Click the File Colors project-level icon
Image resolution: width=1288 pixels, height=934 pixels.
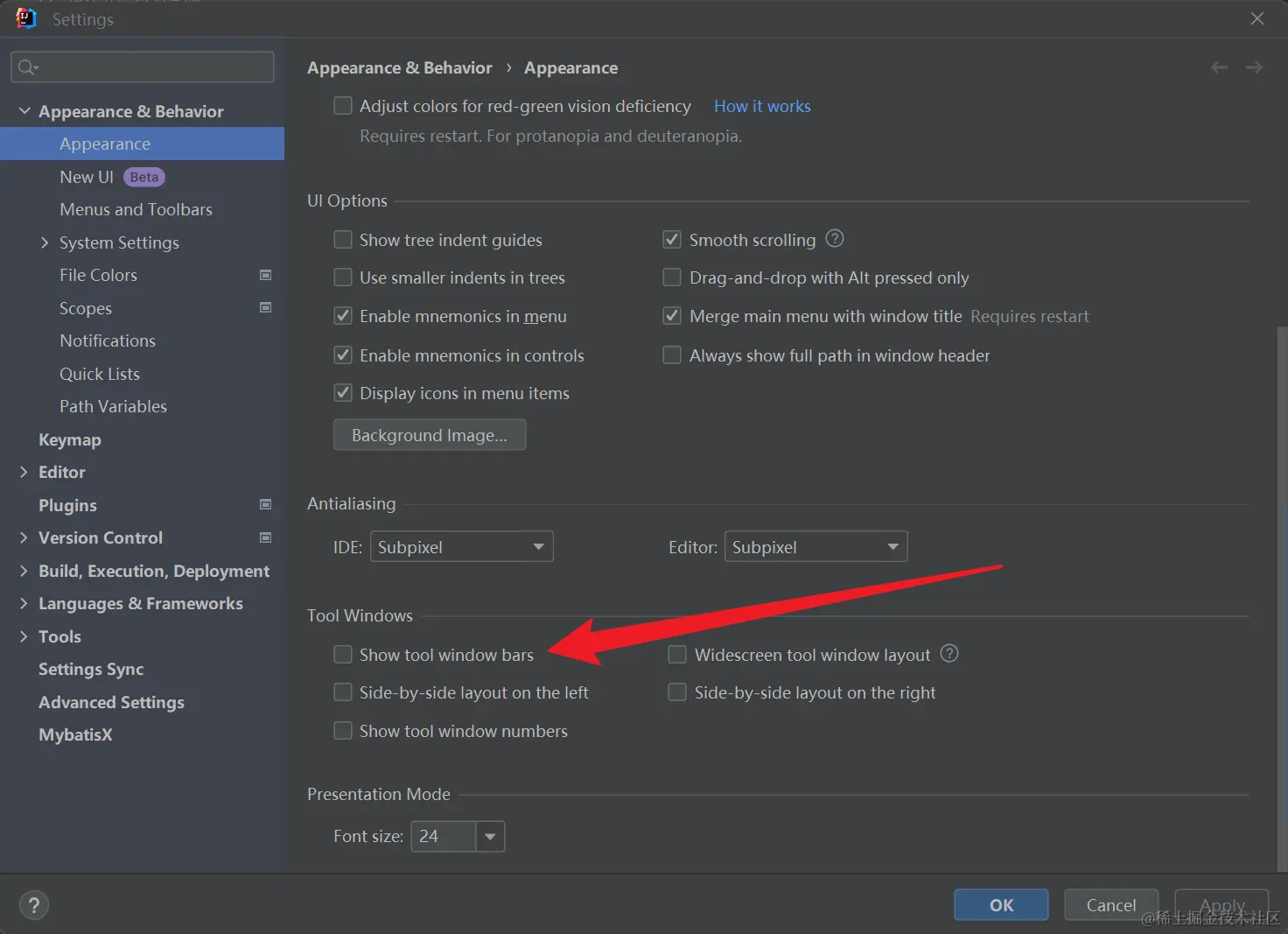[265, 275]
